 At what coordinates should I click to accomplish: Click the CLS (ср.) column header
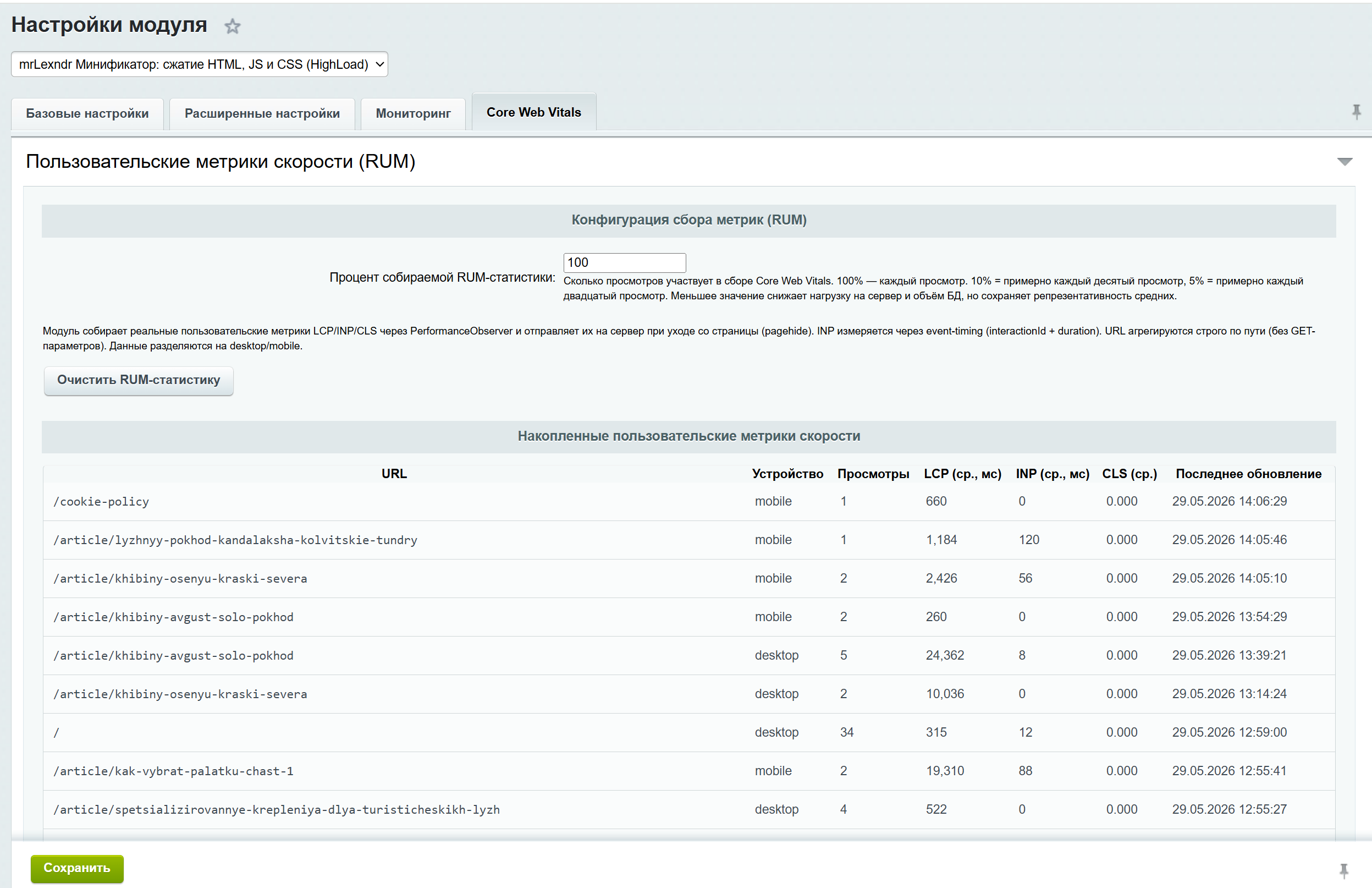click(x=1129, y=474)
